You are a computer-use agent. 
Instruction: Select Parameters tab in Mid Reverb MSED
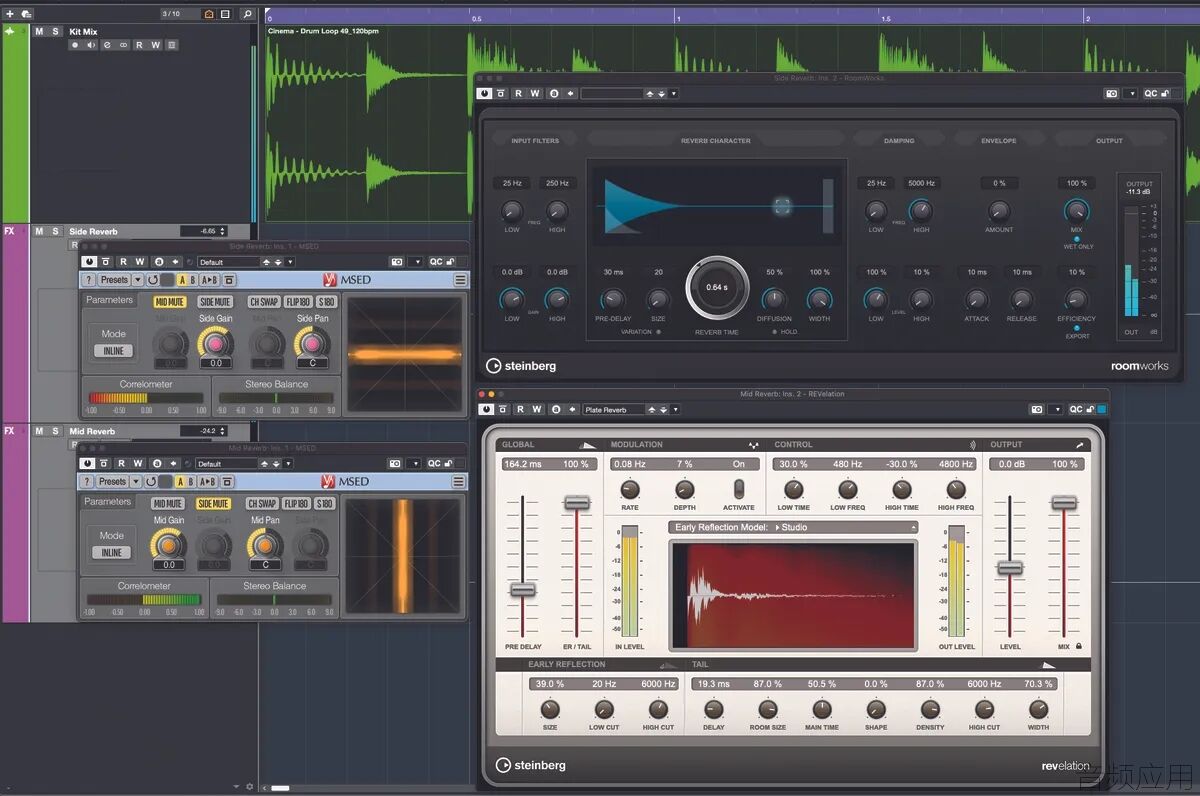pos(108,502)
